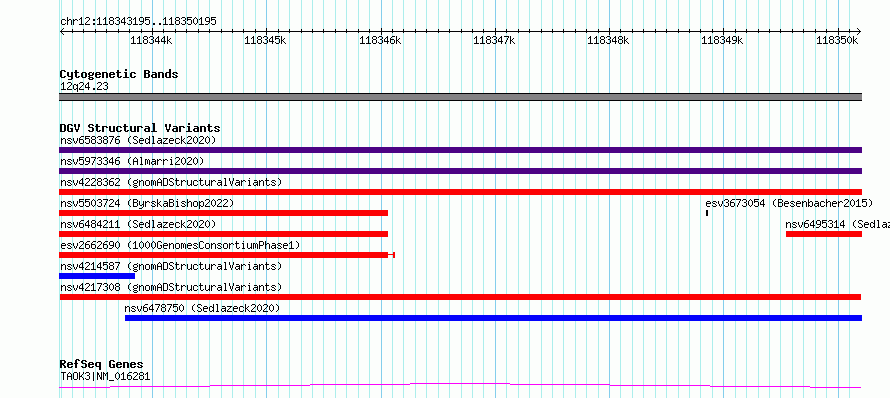Click the 118348k ruler position
Viewport: 890px width, 398px height.
pos(608,40)
